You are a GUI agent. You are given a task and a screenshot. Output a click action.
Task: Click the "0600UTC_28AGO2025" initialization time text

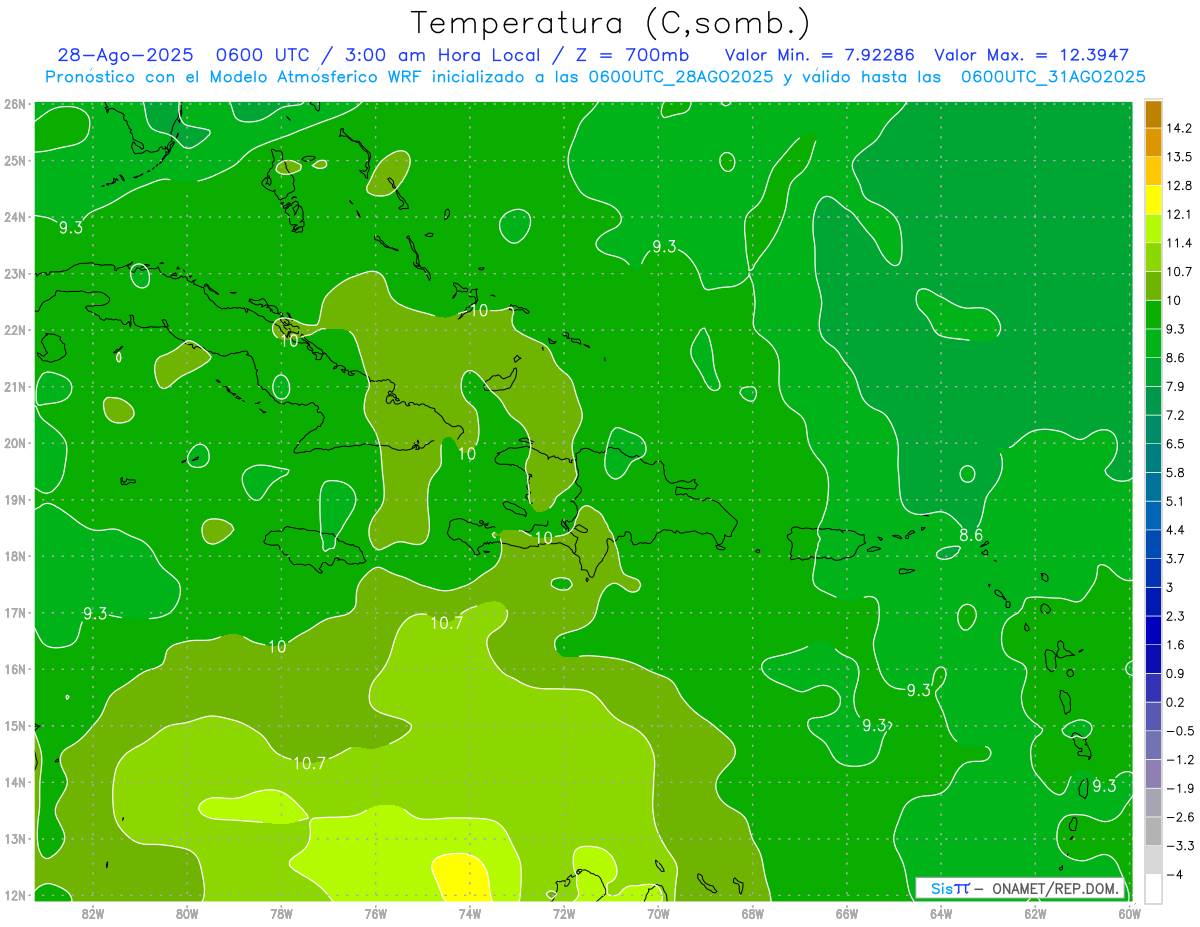pos(681,76)
